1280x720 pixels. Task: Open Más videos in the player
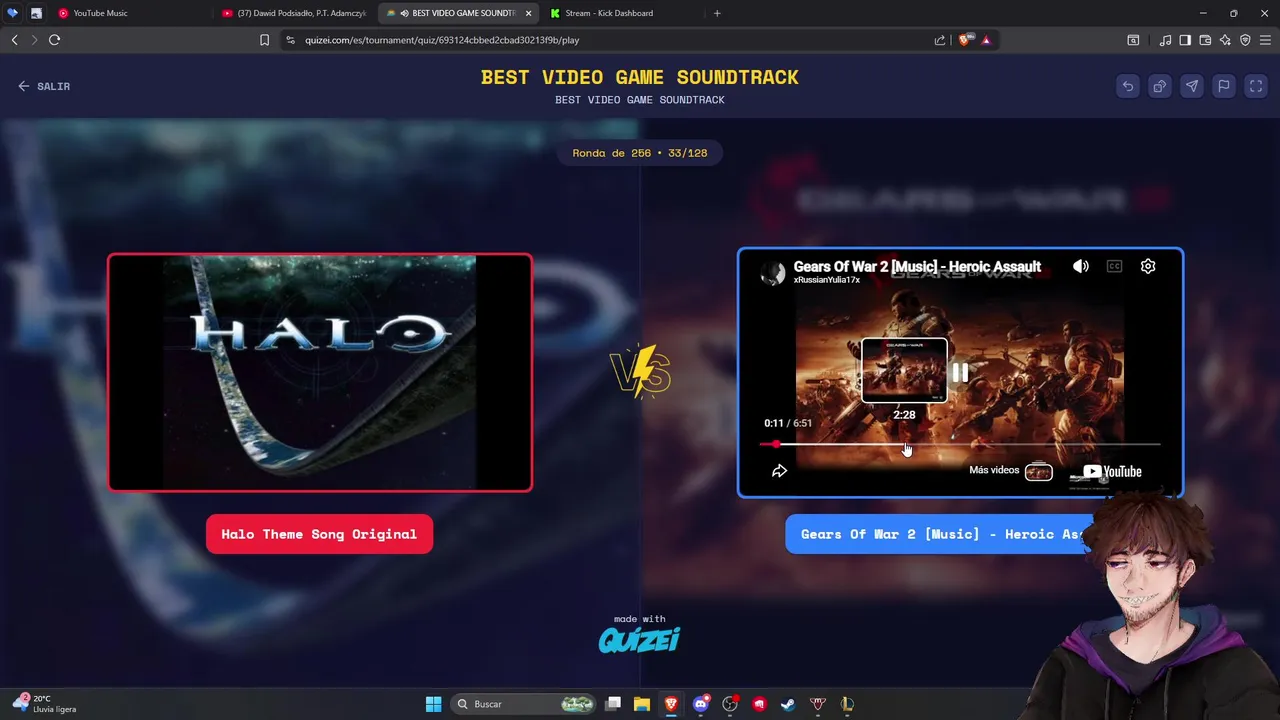1011,471
